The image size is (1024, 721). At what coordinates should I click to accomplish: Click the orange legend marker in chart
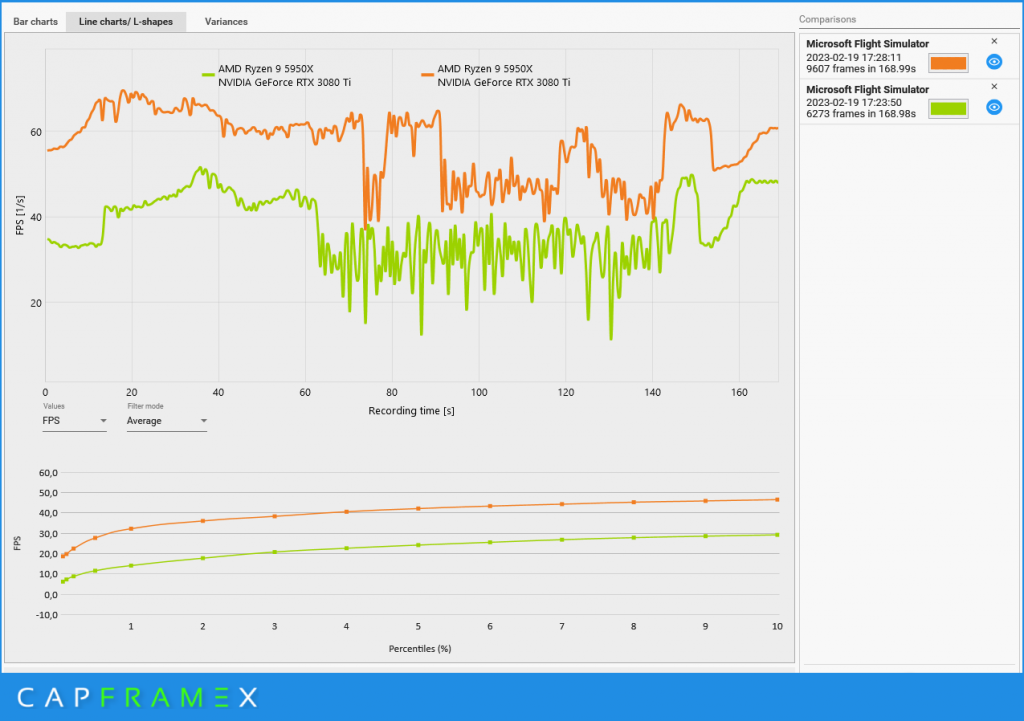[428, 75]
